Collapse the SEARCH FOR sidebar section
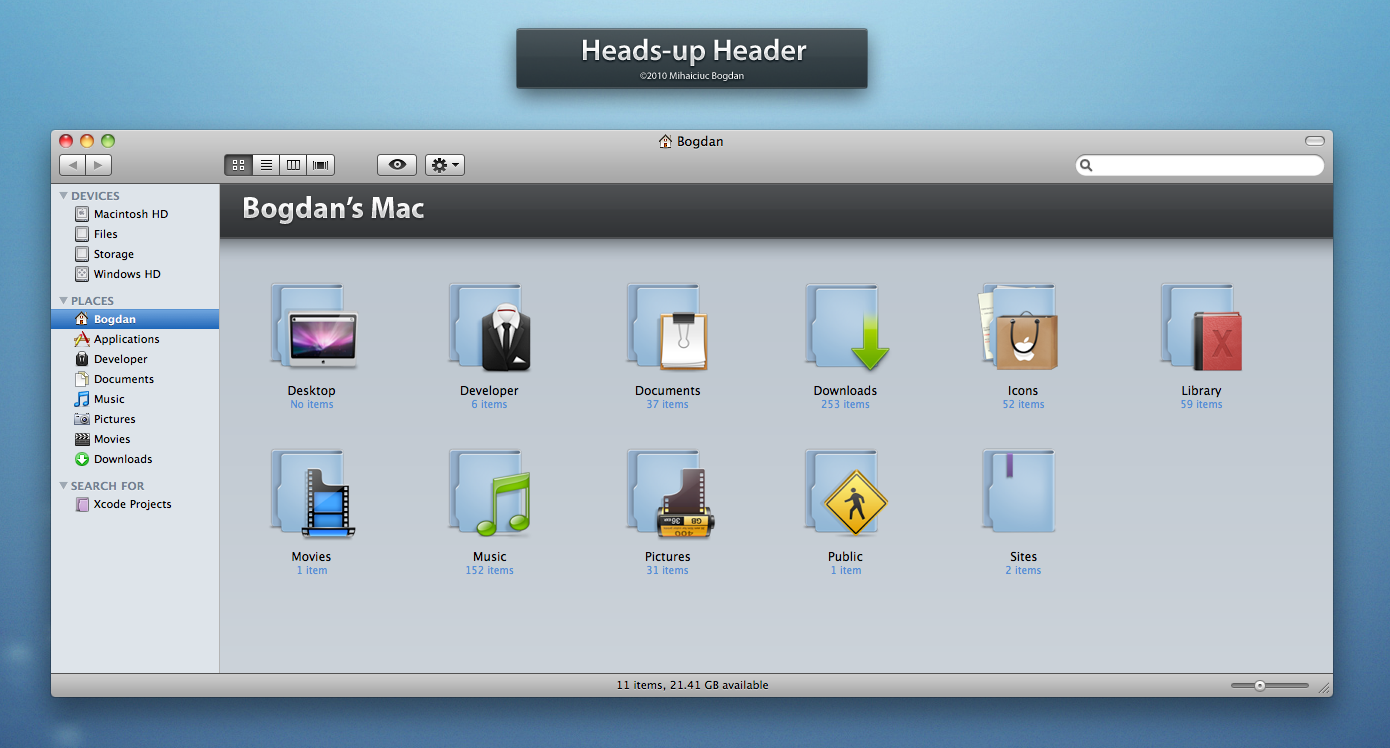The height and width of the screenshot is (748, 1390). pyautogui.click(x=64, y=486)
